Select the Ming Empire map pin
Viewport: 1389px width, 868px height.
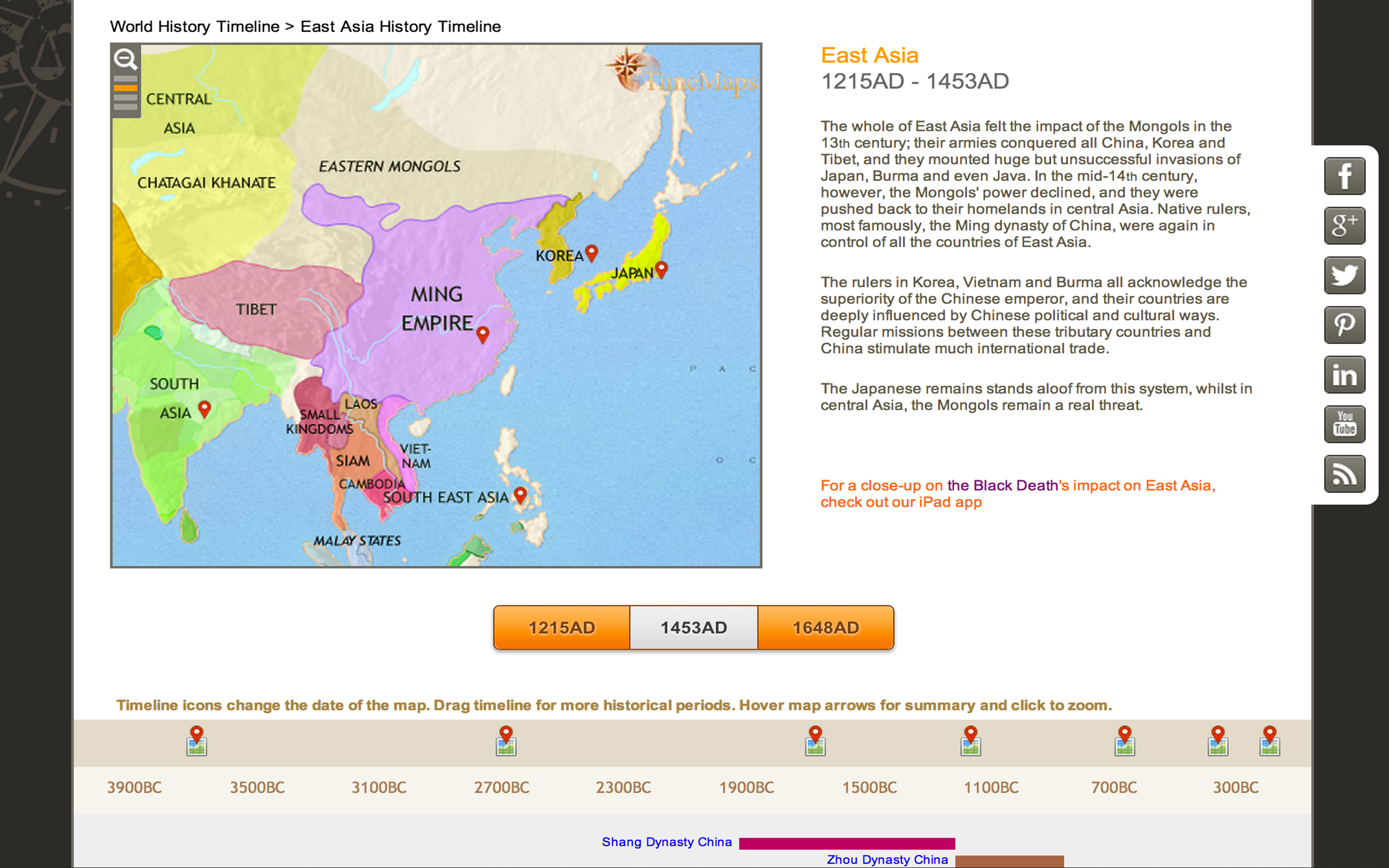(484, 332)
